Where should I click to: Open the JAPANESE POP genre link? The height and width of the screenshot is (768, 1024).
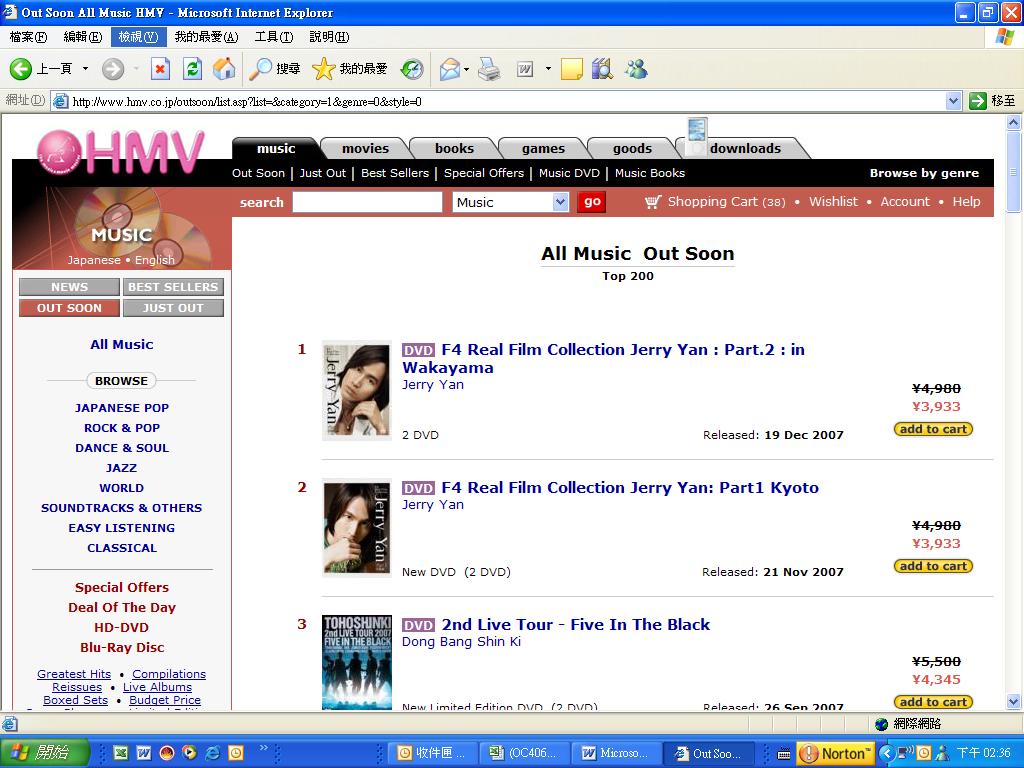click(x=121, y=408)
